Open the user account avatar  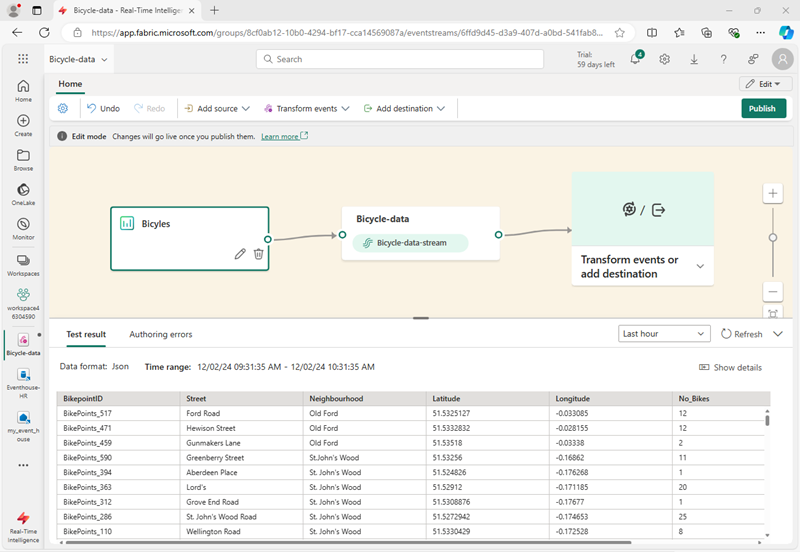[782, 59]
